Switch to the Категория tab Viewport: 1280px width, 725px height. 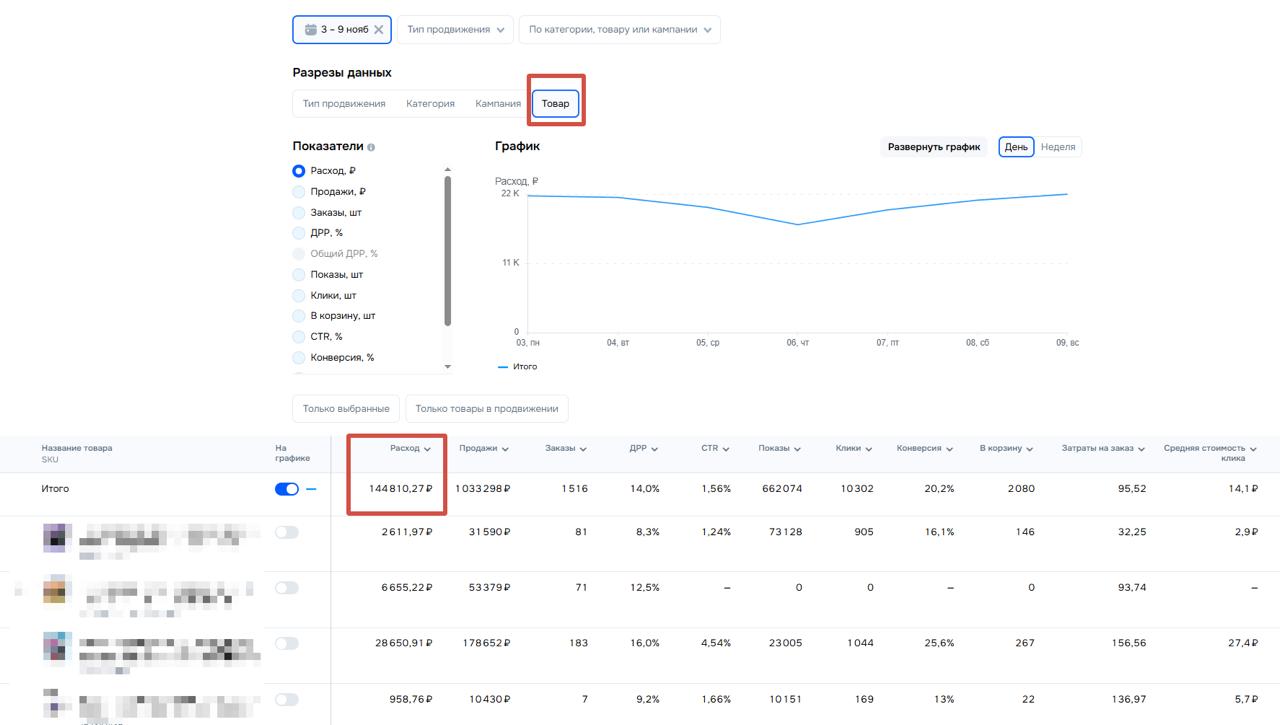coord(430,104)
